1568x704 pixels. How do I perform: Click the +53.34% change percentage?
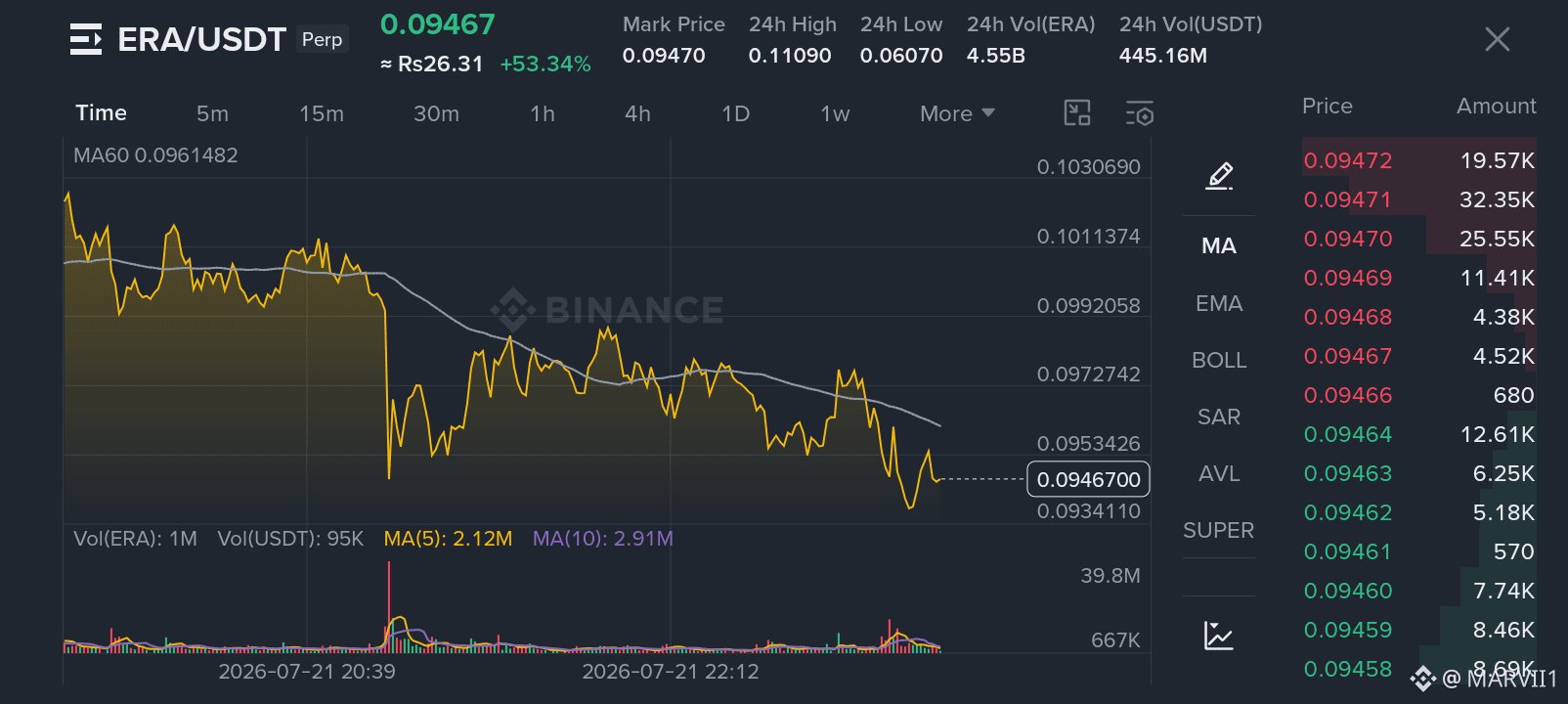[x=545, y=65]
